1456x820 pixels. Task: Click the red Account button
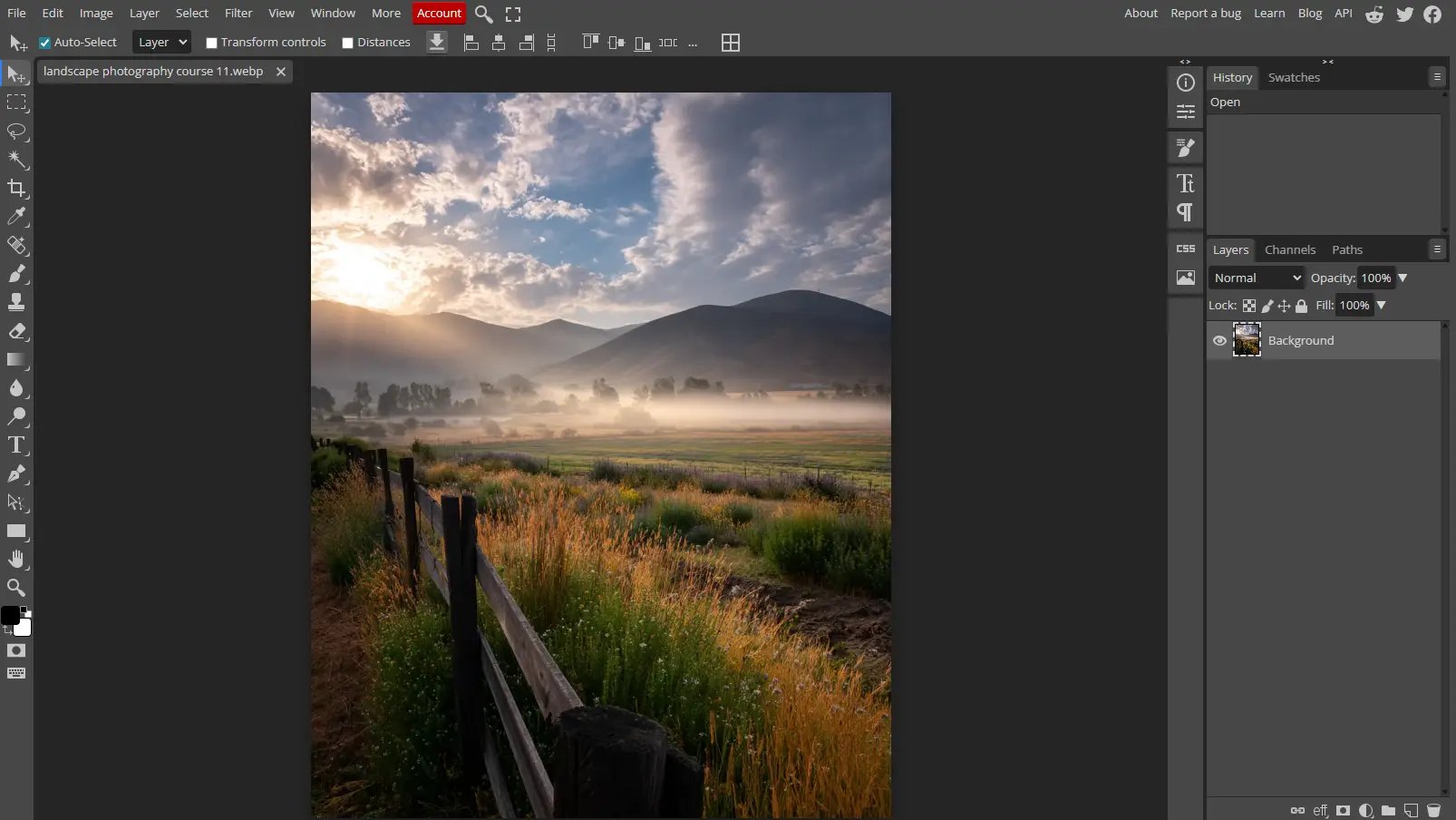(439, 13)
